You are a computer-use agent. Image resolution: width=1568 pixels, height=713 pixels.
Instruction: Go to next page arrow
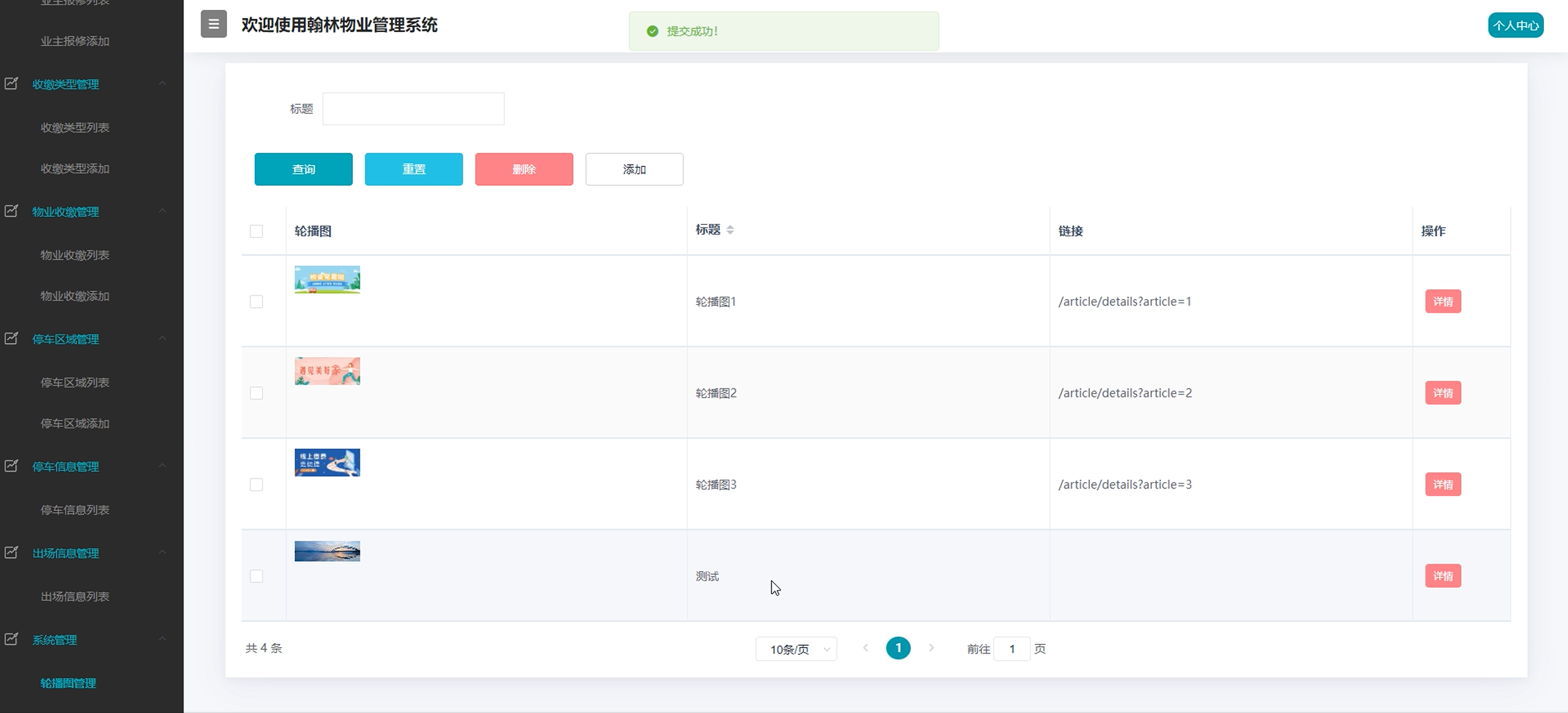tap(931, 648)
